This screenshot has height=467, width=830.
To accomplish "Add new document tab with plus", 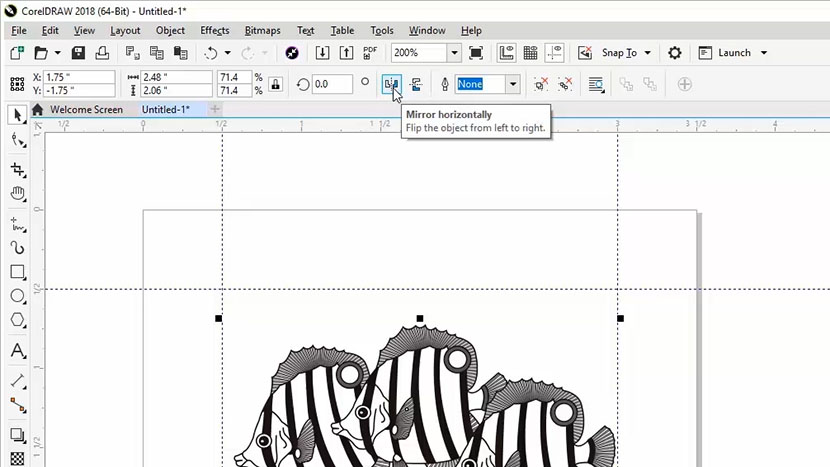I will coord(216,109).
